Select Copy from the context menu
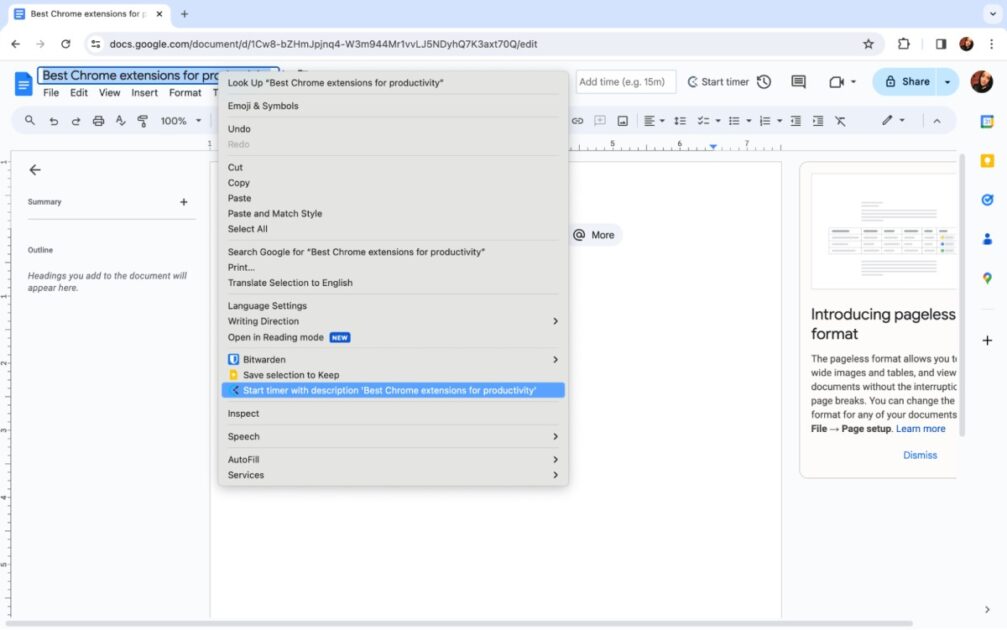 (240, 182)
